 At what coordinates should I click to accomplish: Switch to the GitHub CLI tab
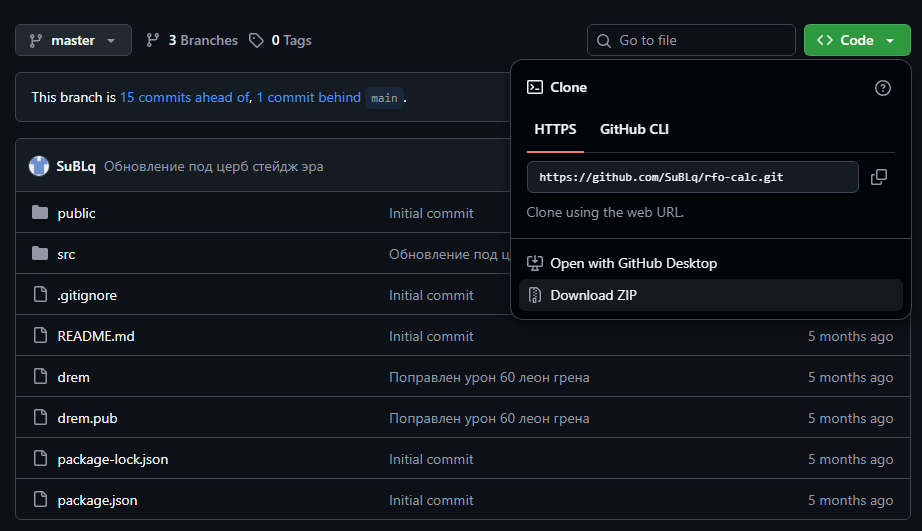tap(634, 129)
